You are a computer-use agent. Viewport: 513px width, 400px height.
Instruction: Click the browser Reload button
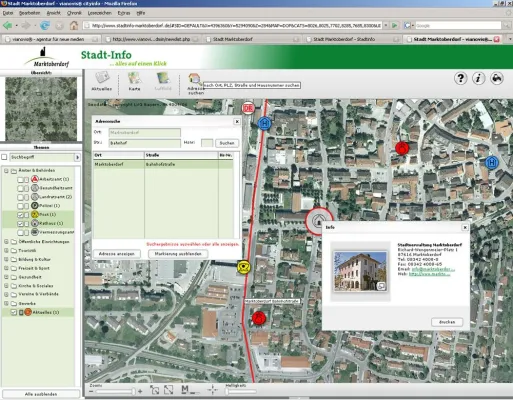(x=45, y=25)
